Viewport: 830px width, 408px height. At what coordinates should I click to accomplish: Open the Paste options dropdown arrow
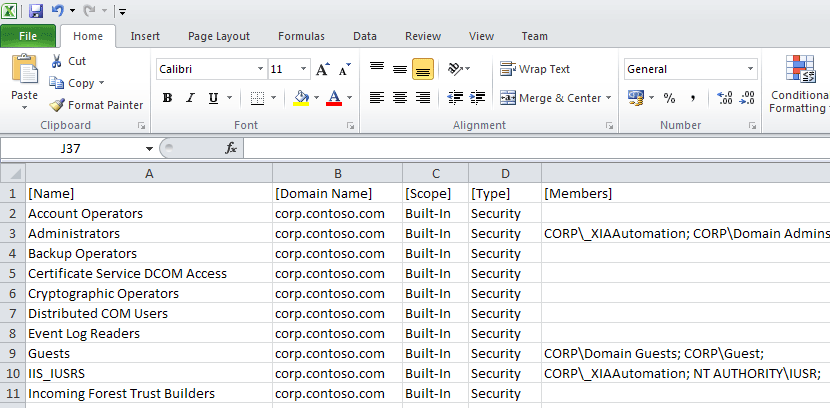pyautogui.click(x=24, y=107)
